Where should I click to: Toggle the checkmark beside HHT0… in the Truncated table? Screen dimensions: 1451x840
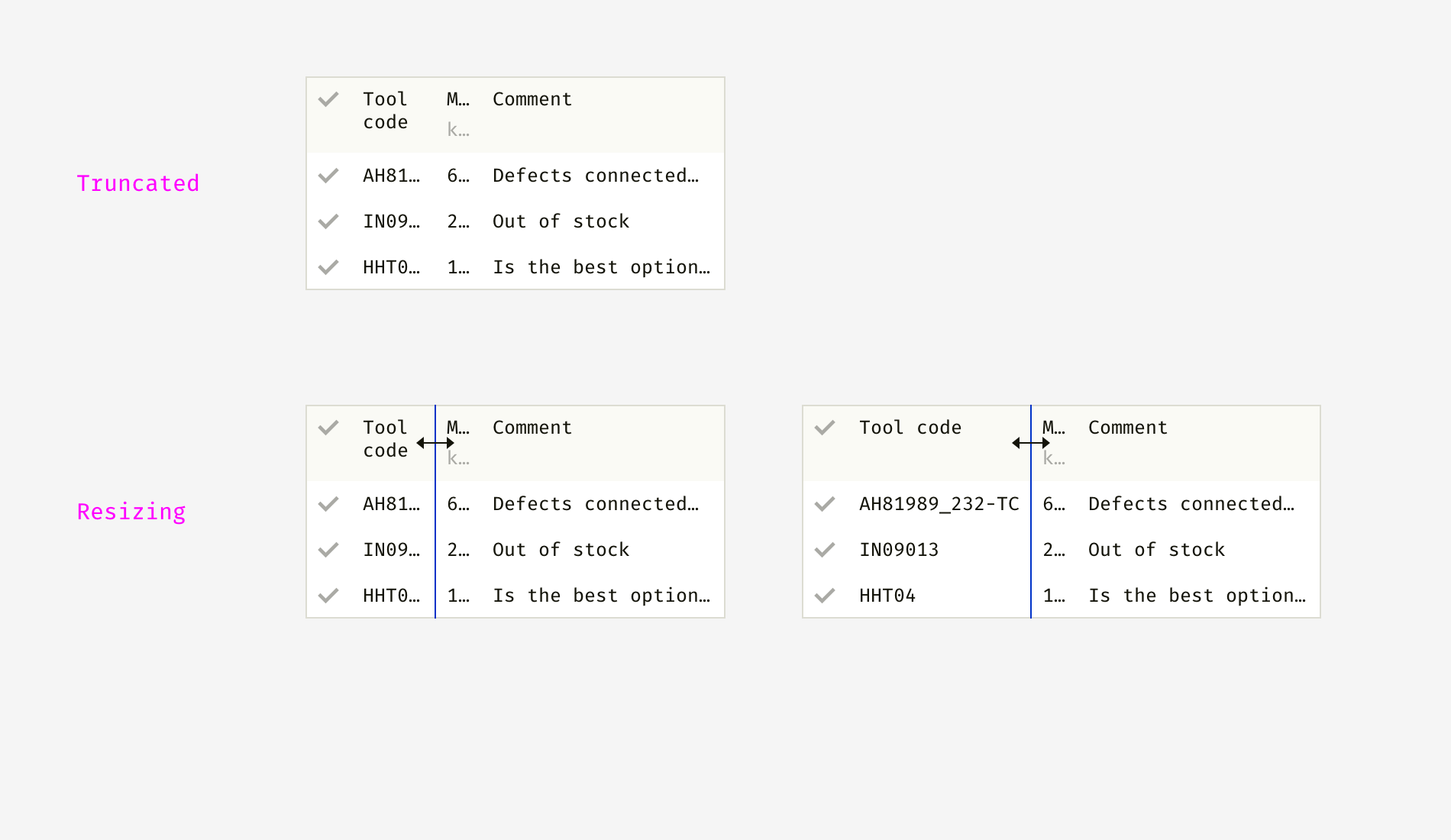point(328,267)
